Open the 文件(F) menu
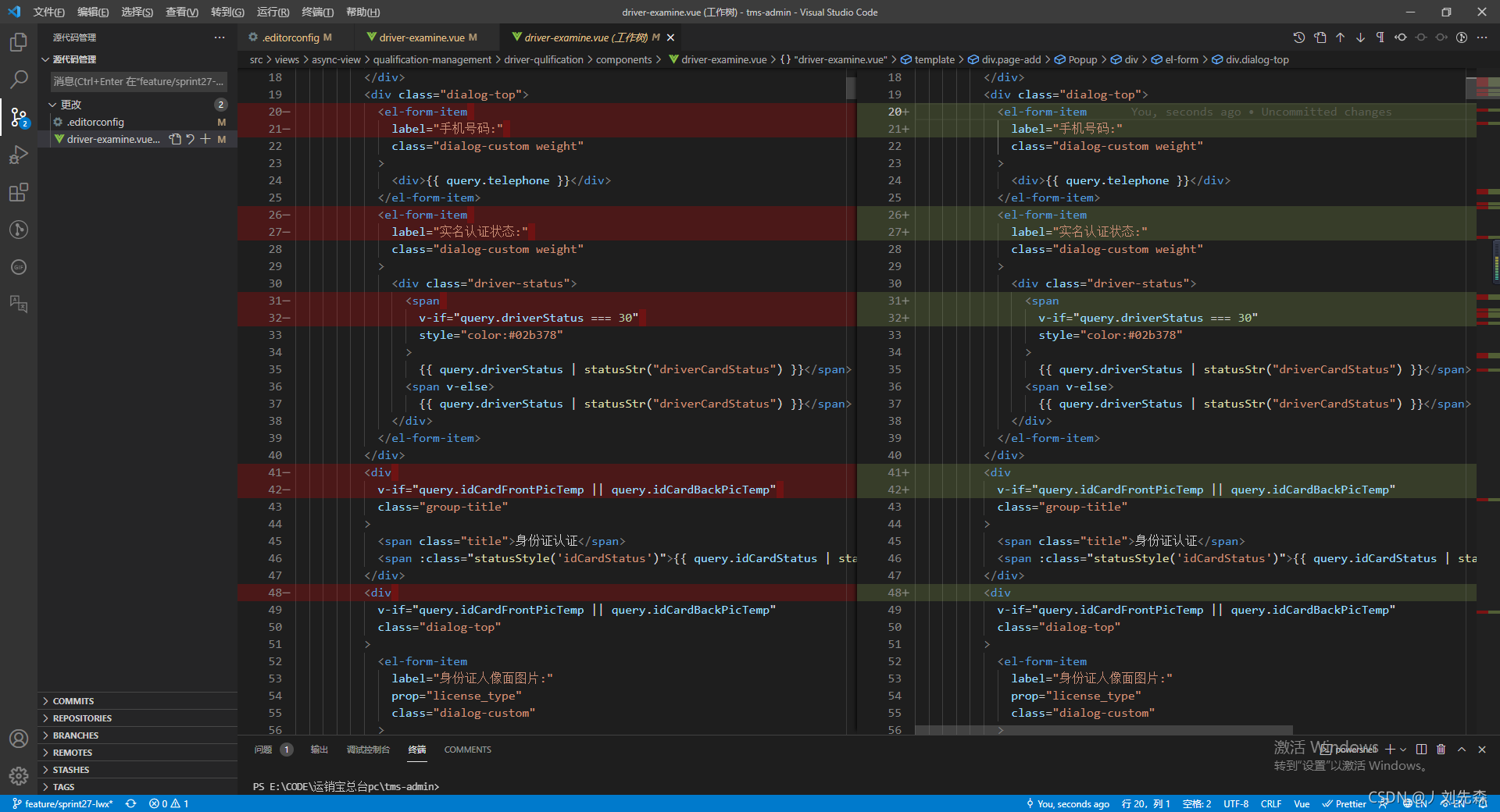Screen dimensions: 1500x812 pos(48,12)
